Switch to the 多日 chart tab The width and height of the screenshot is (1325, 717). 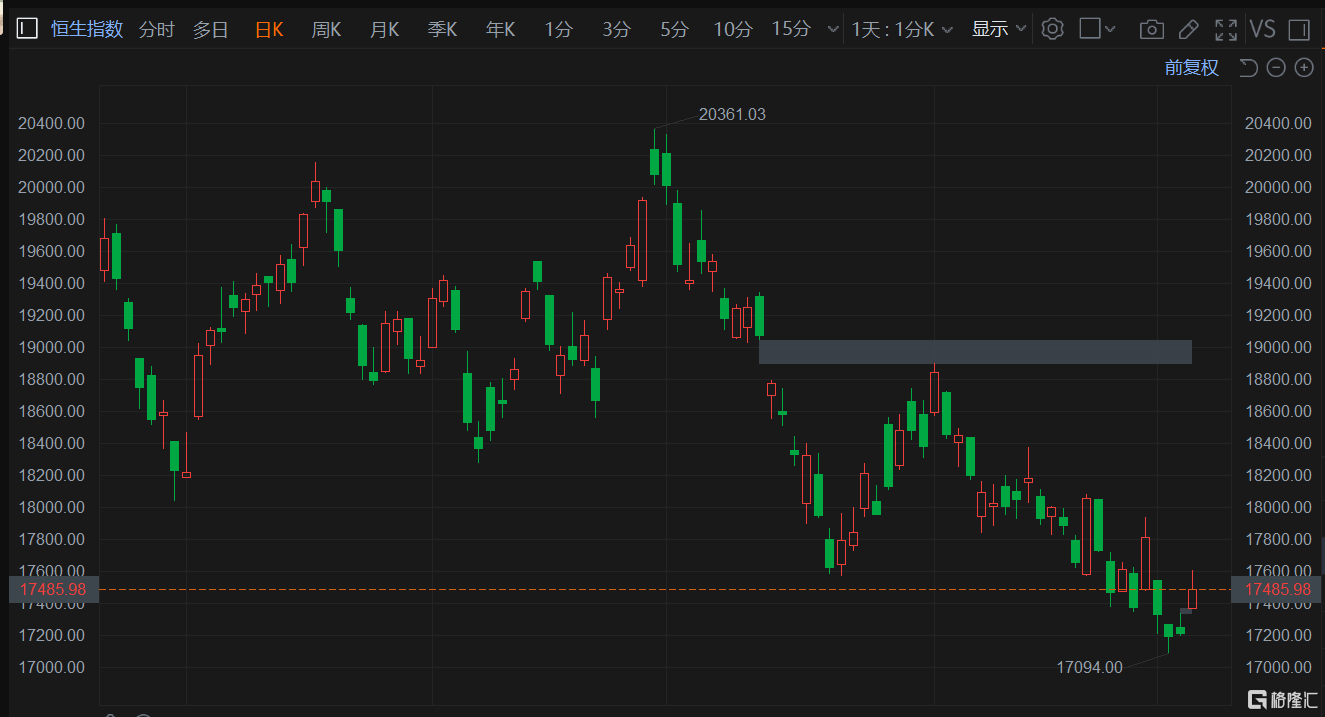point(210,30)
